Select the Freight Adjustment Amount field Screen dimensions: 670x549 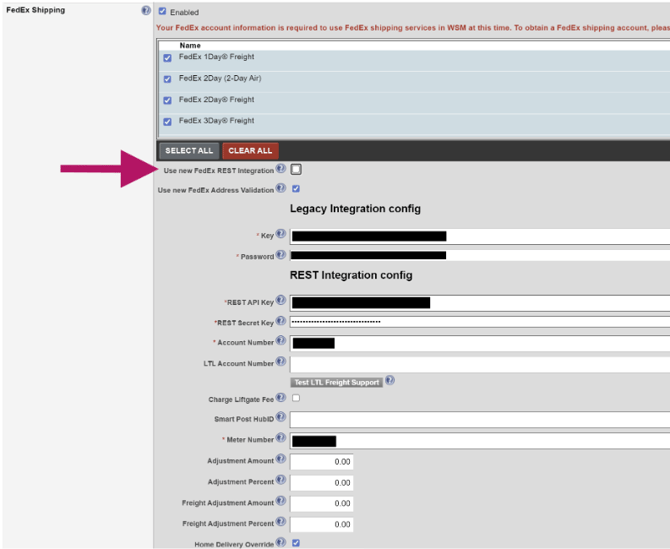322,504
